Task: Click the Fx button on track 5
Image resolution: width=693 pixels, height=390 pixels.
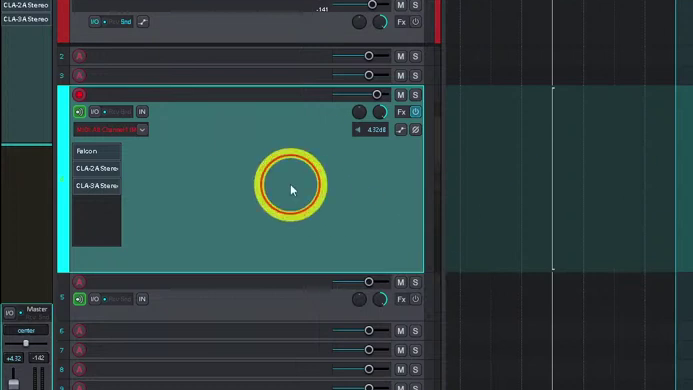Action: coord(401,299)
